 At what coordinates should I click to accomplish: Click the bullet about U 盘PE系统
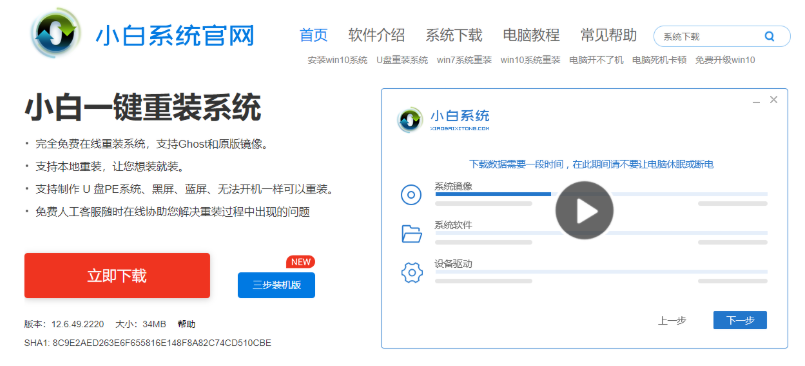pyautogui.click(x=185, y=189)
